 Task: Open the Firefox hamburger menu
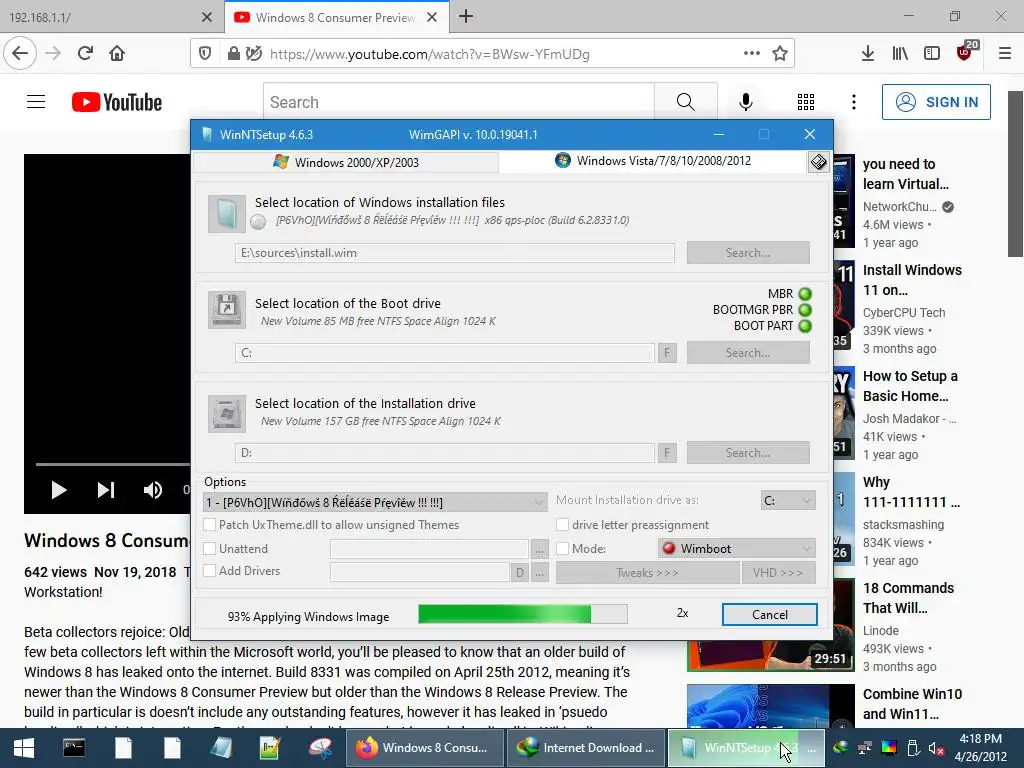tap(1005, 54)
